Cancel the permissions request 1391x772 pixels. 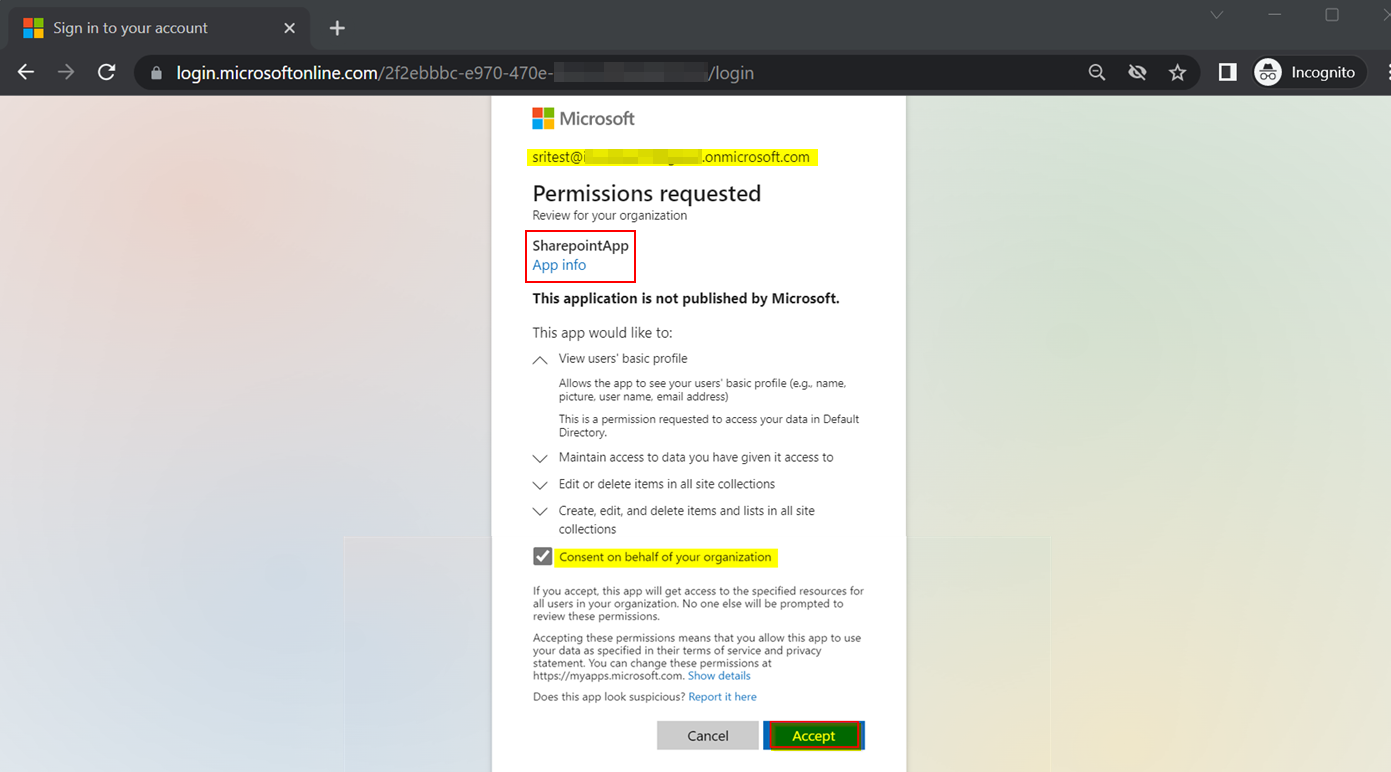coord(708,735)
